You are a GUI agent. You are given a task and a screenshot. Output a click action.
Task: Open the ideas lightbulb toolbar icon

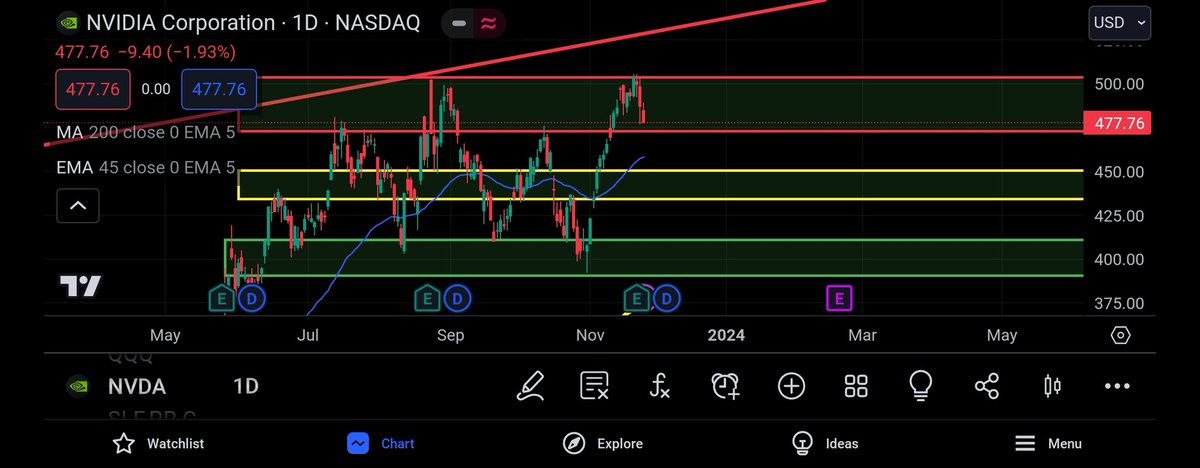(x=920, y=385)
